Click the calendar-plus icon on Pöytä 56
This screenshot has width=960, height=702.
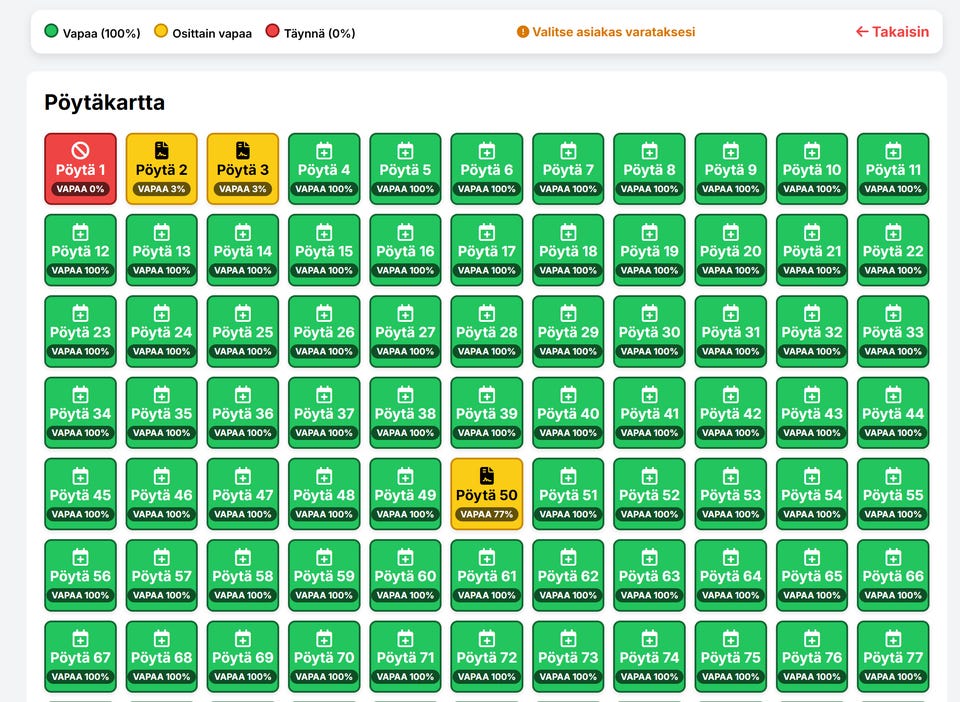coord(80,557)
